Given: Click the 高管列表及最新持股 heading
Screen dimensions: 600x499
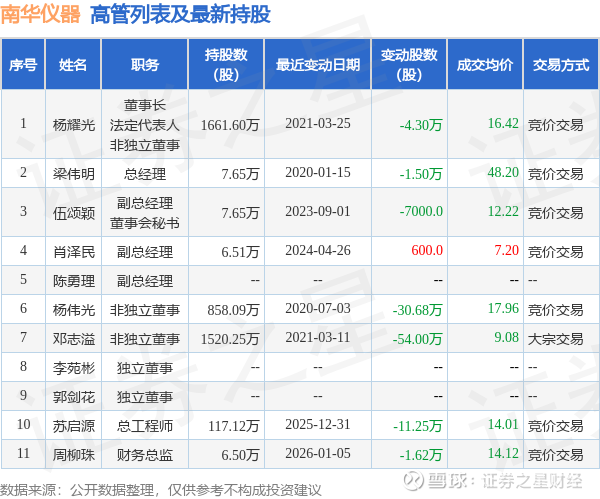Looking at the screenshot, I should (x=181, y=15).
